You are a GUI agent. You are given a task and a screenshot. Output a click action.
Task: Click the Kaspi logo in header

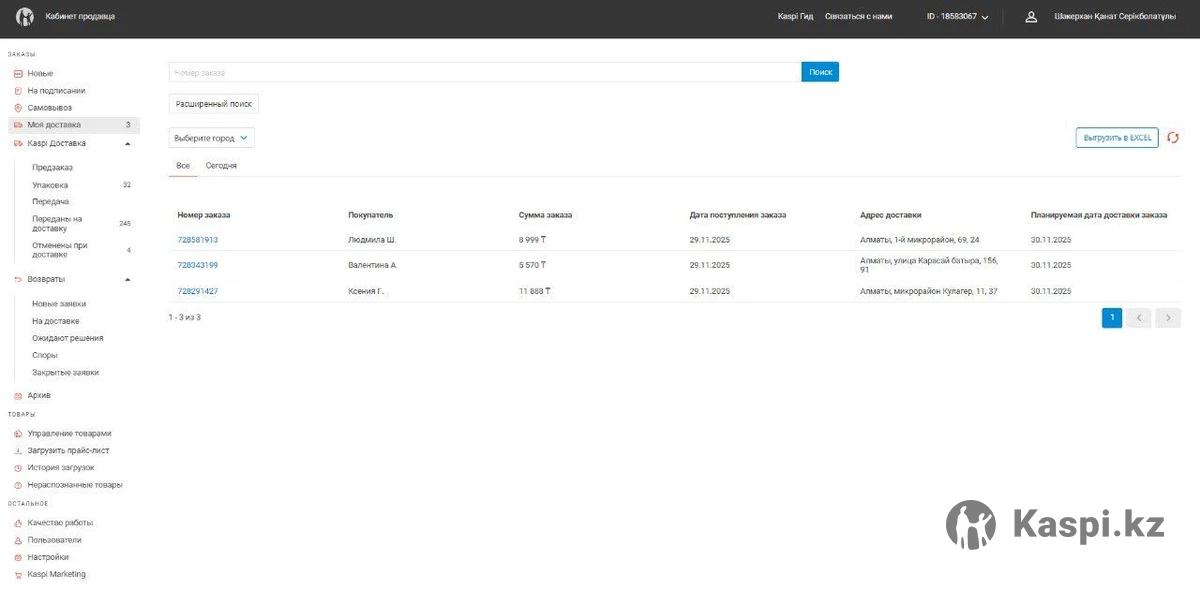(24, 16)
